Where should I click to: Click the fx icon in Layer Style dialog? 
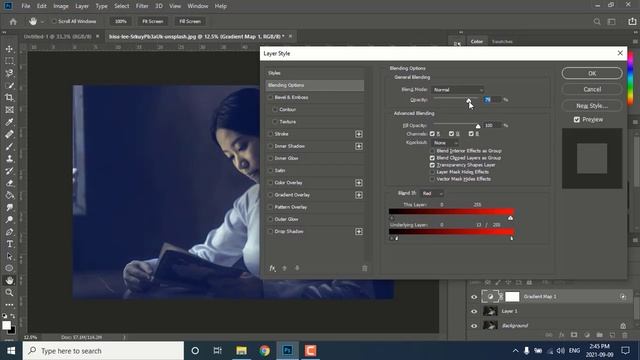coord(272,268)
